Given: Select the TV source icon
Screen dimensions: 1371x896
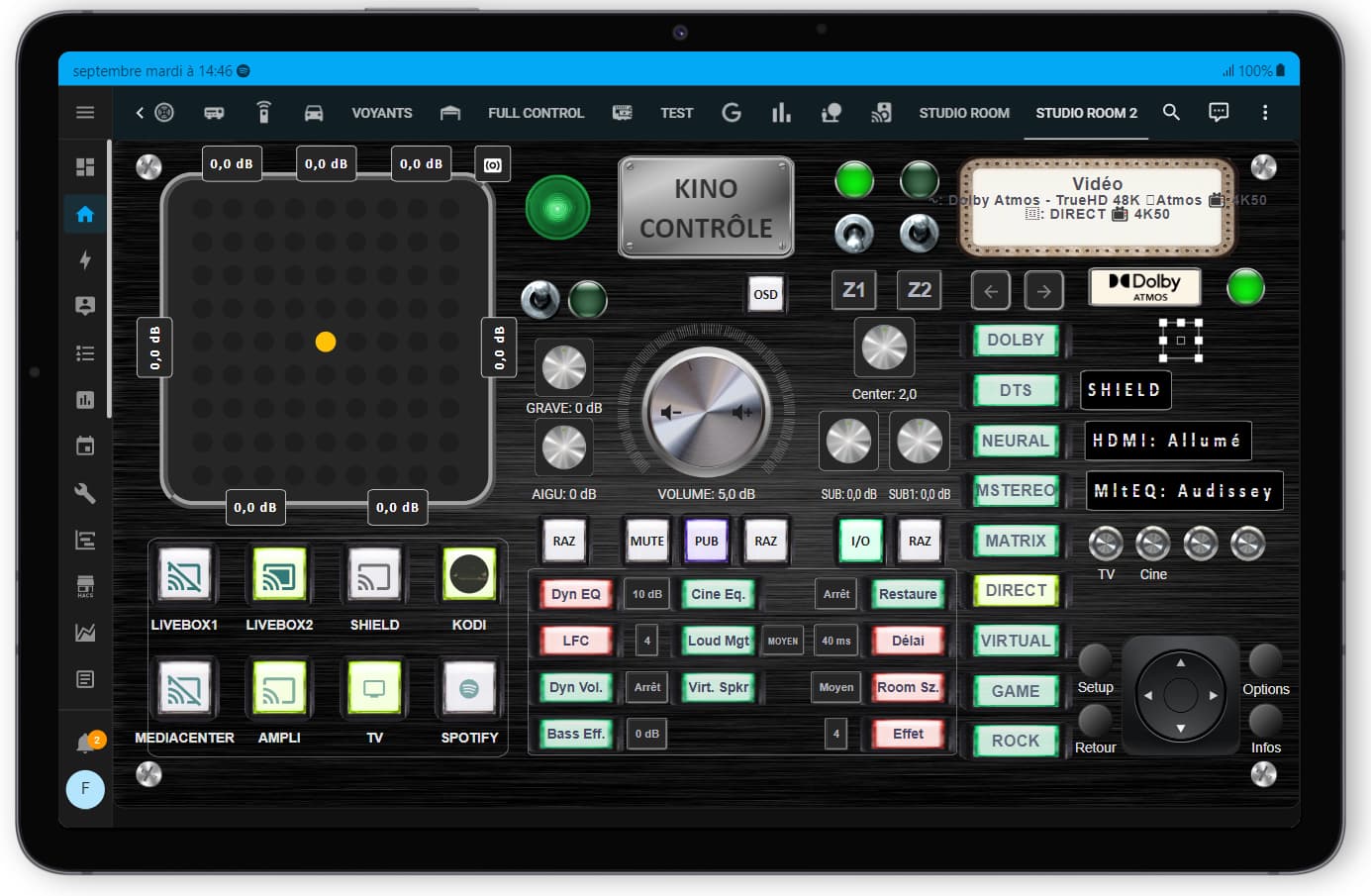Looking at the screenshot, I should pyautogui.click(x=374, y=687).
